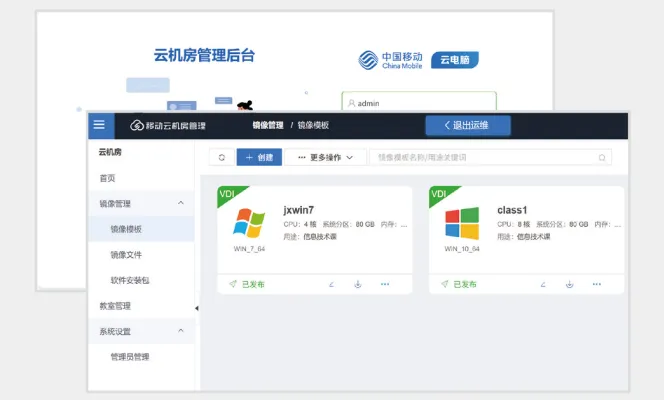Open 教室管理 in the sidebar
The height and width of the screenshot is (400, 664).
tap(115, 306)
